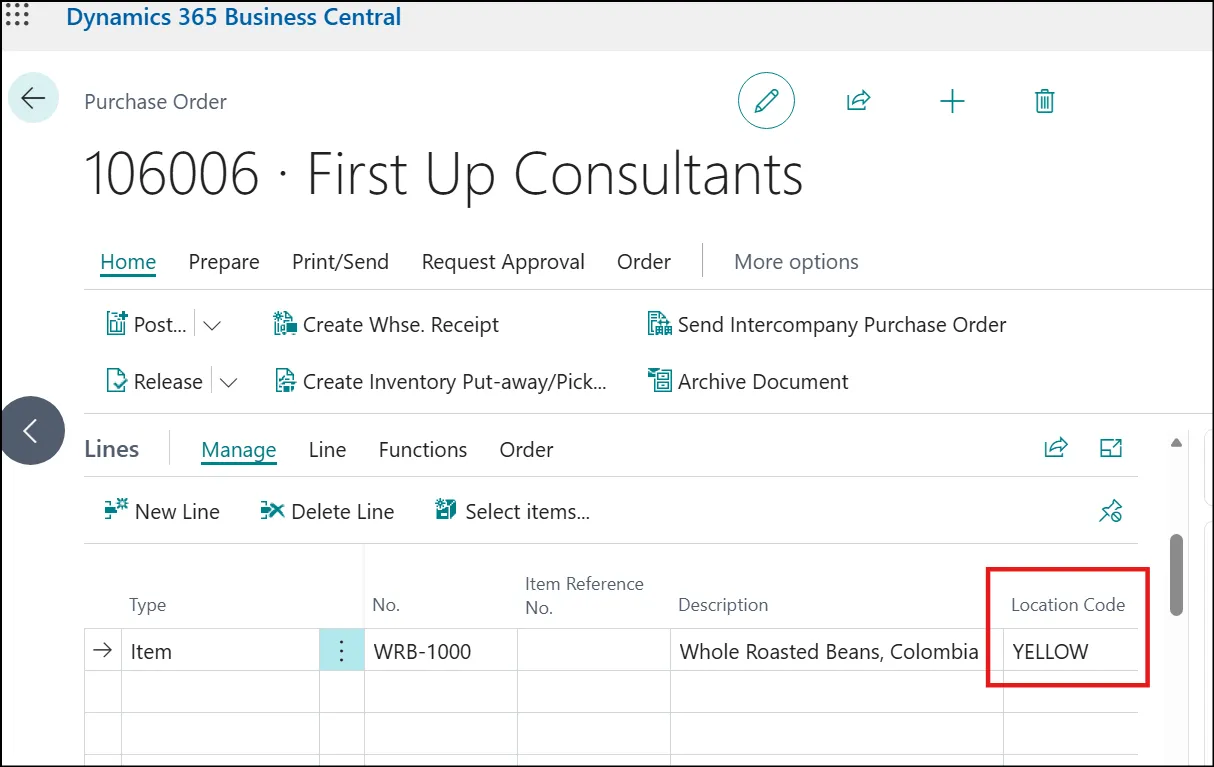Image resolution: width=1214 pixels, height=767 pixels.
Task: Share the Lines section via its icon
Action: (x=1056, y=448)
